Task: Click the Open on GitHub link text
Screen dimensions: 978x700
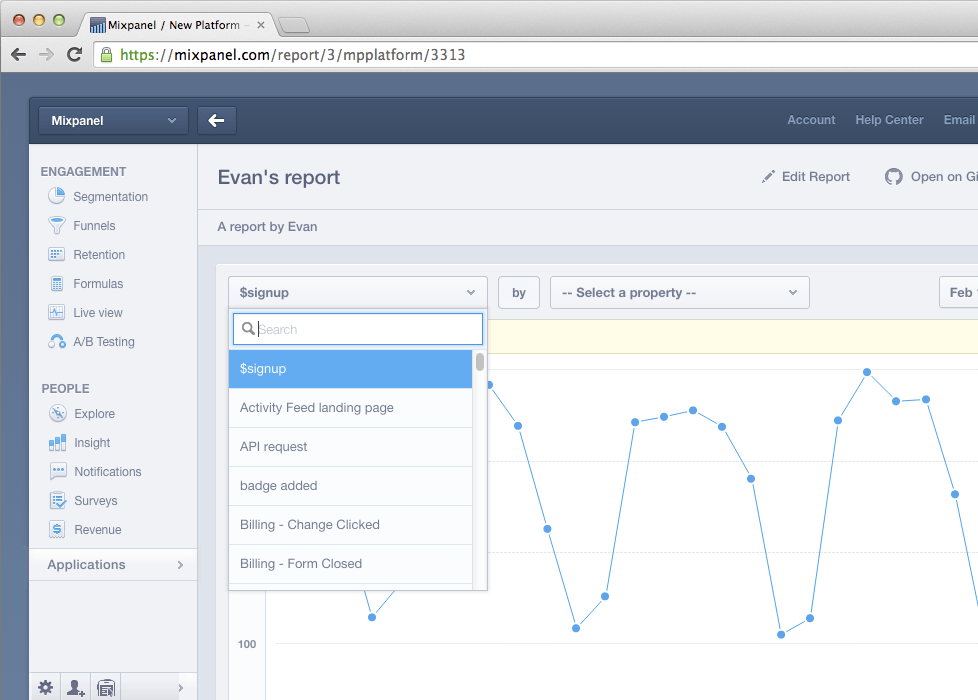Action: tap(944, 177)
